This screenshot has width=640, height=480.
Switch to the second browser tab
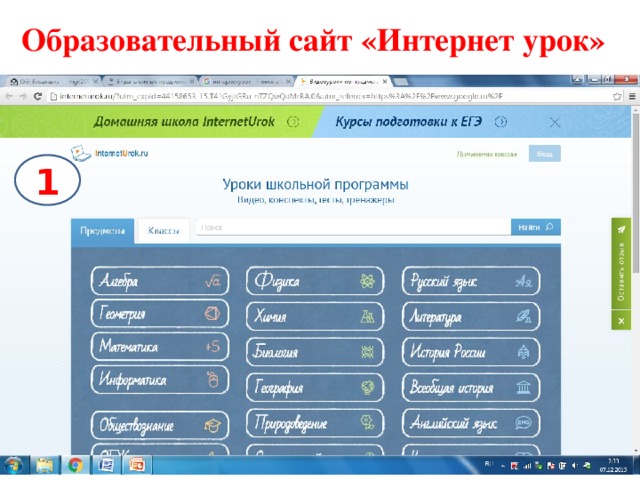149,82
